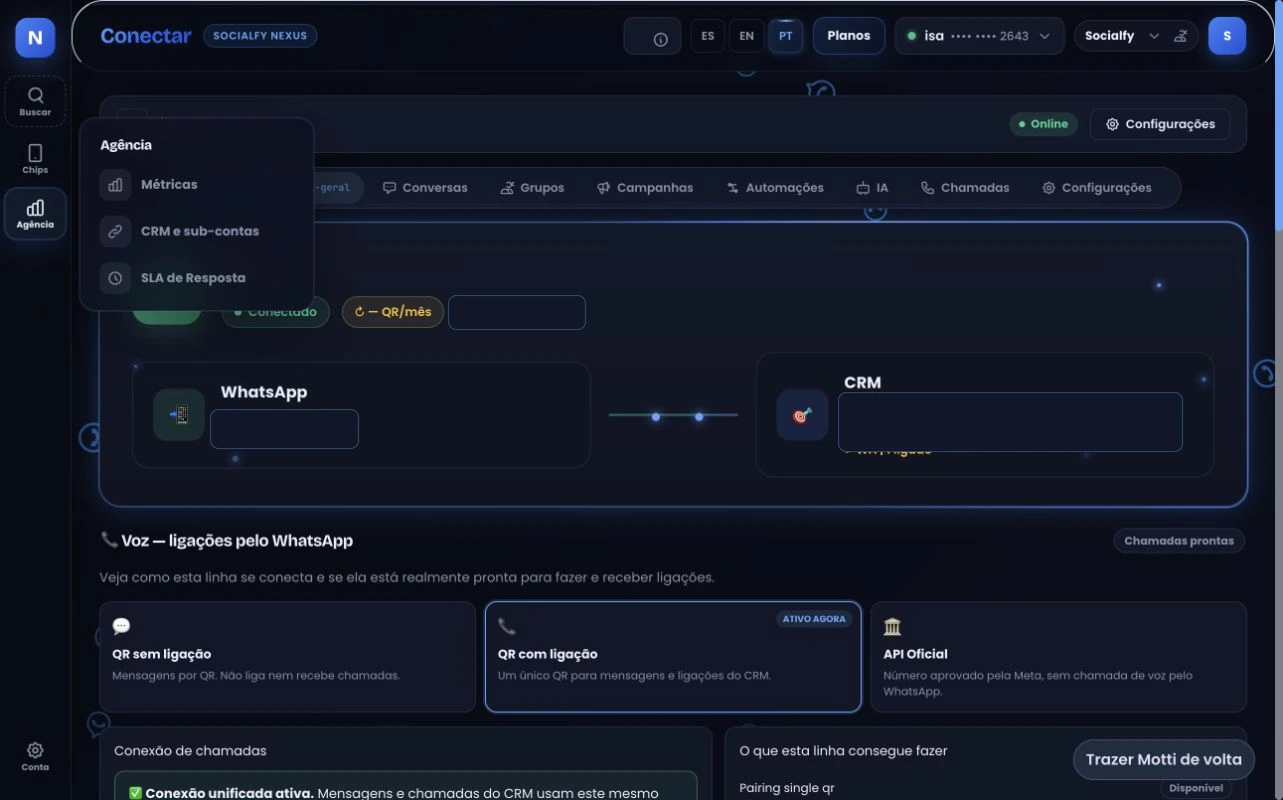
Task: Click the phone icon on the Chamadas tab
Action: [927, 188]
